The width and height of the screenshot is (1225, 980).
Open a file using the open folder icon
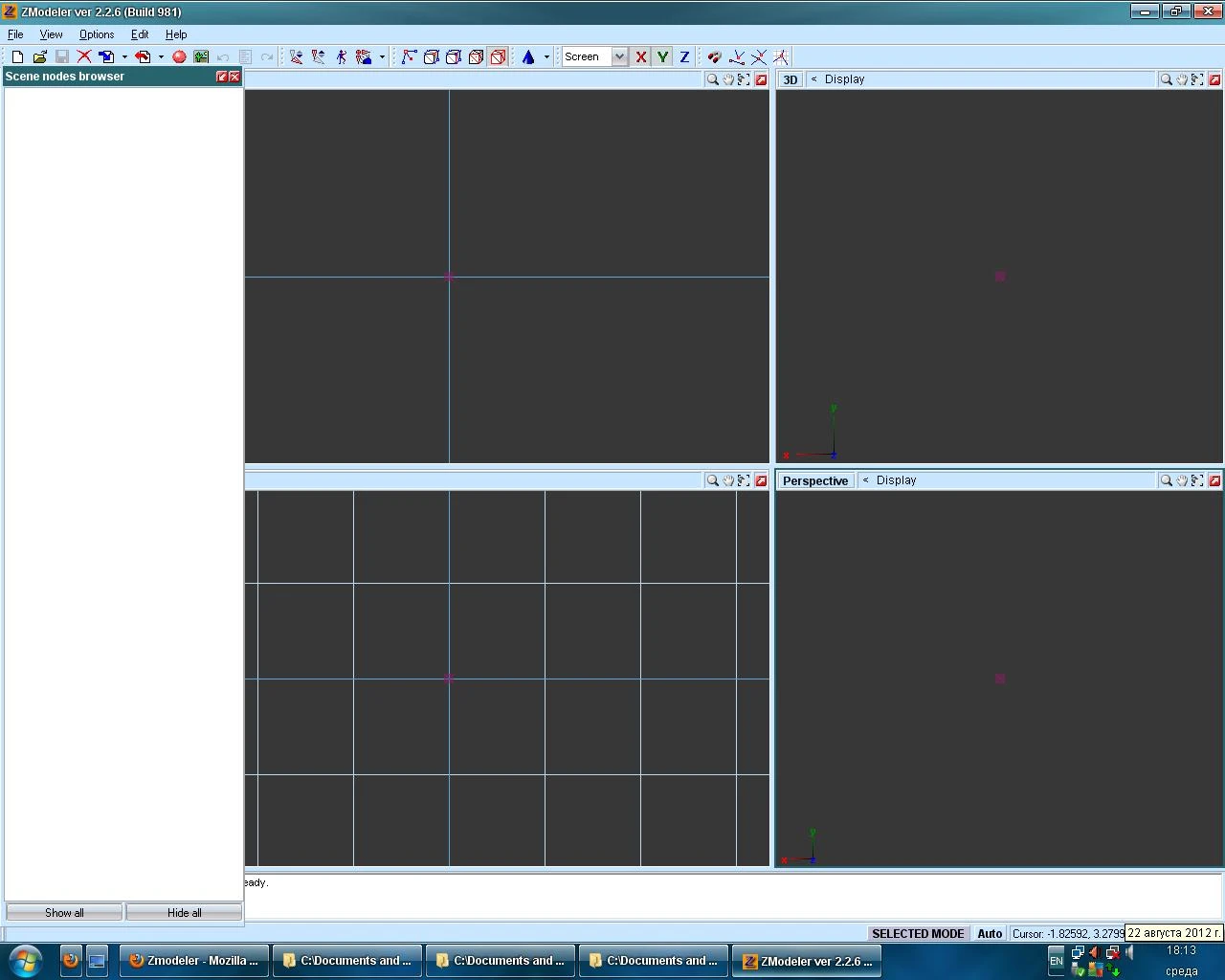pyautogui.click(x=40, y=56)
